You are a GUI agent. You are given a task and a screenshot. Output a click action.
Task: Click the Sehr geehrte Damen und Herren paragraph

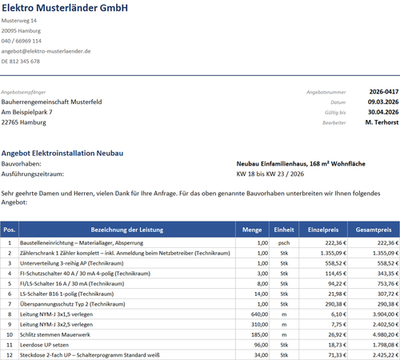tap(191, 198)
